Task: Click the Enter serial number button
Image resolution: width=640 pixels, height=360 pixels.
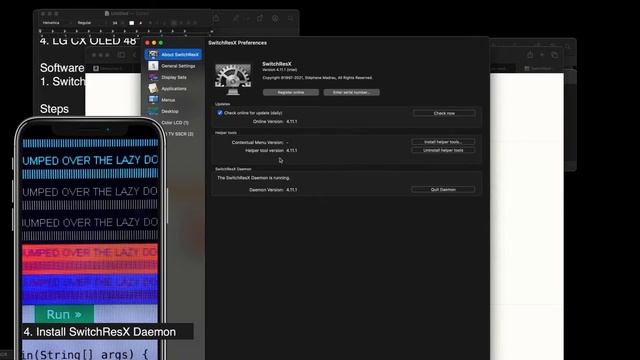Action: pos(351,92)
